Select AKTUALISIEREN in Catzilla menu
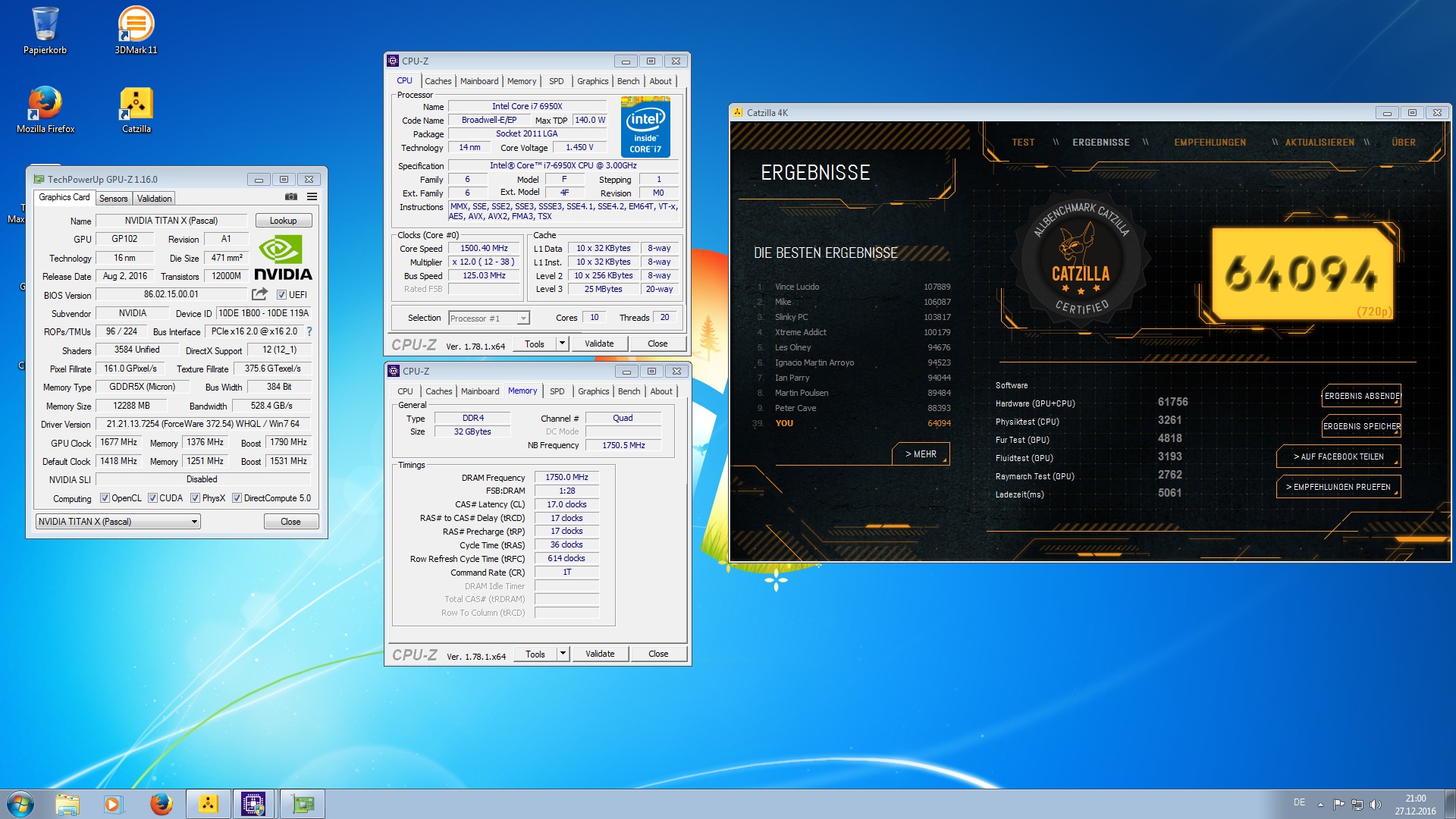1456x819 pixels. (1319, 143)
